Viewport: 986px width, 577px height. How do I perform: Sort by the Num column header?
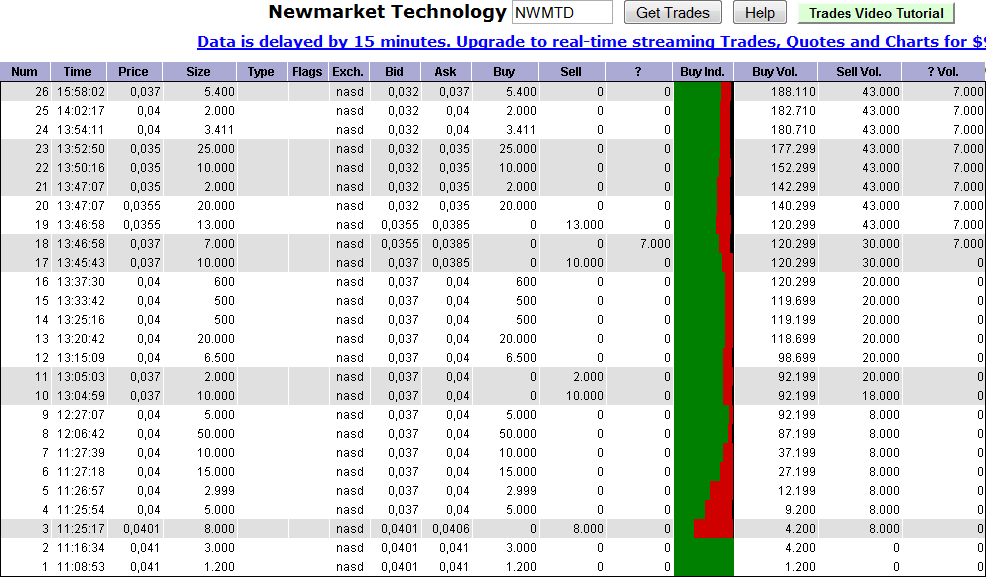coord(25,72)
